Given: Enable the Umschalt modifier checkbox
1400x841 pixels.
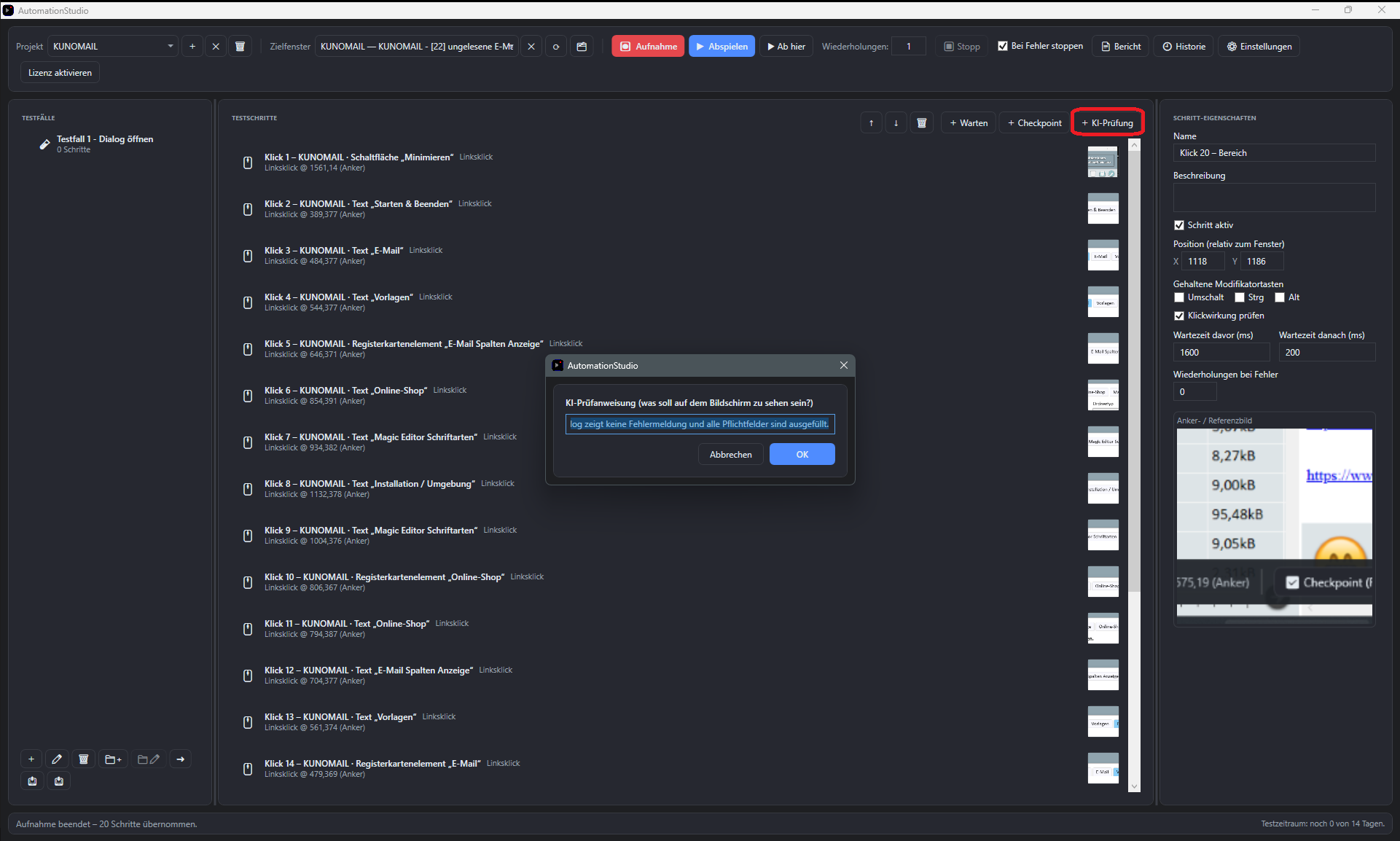Looking at the screenshot, I should (1179, 297).
